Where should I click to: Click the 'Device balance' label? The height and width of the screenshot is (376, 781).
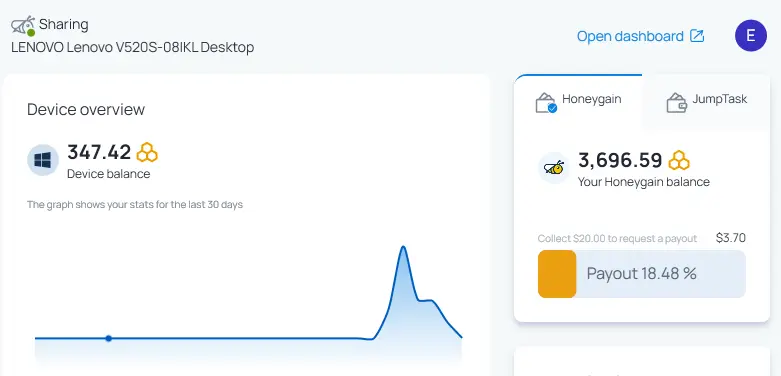109,174
